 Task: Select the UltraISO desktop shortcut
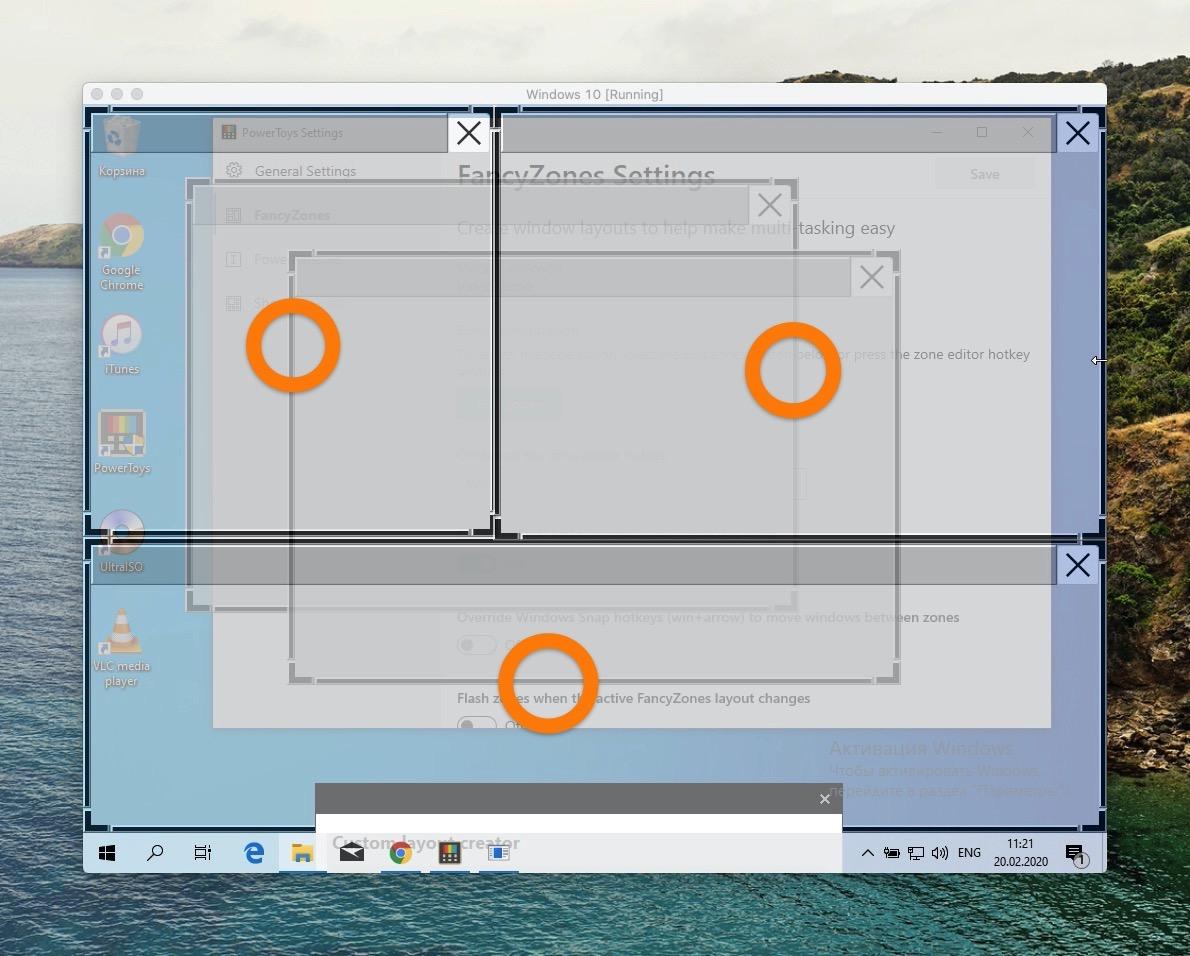121,542
